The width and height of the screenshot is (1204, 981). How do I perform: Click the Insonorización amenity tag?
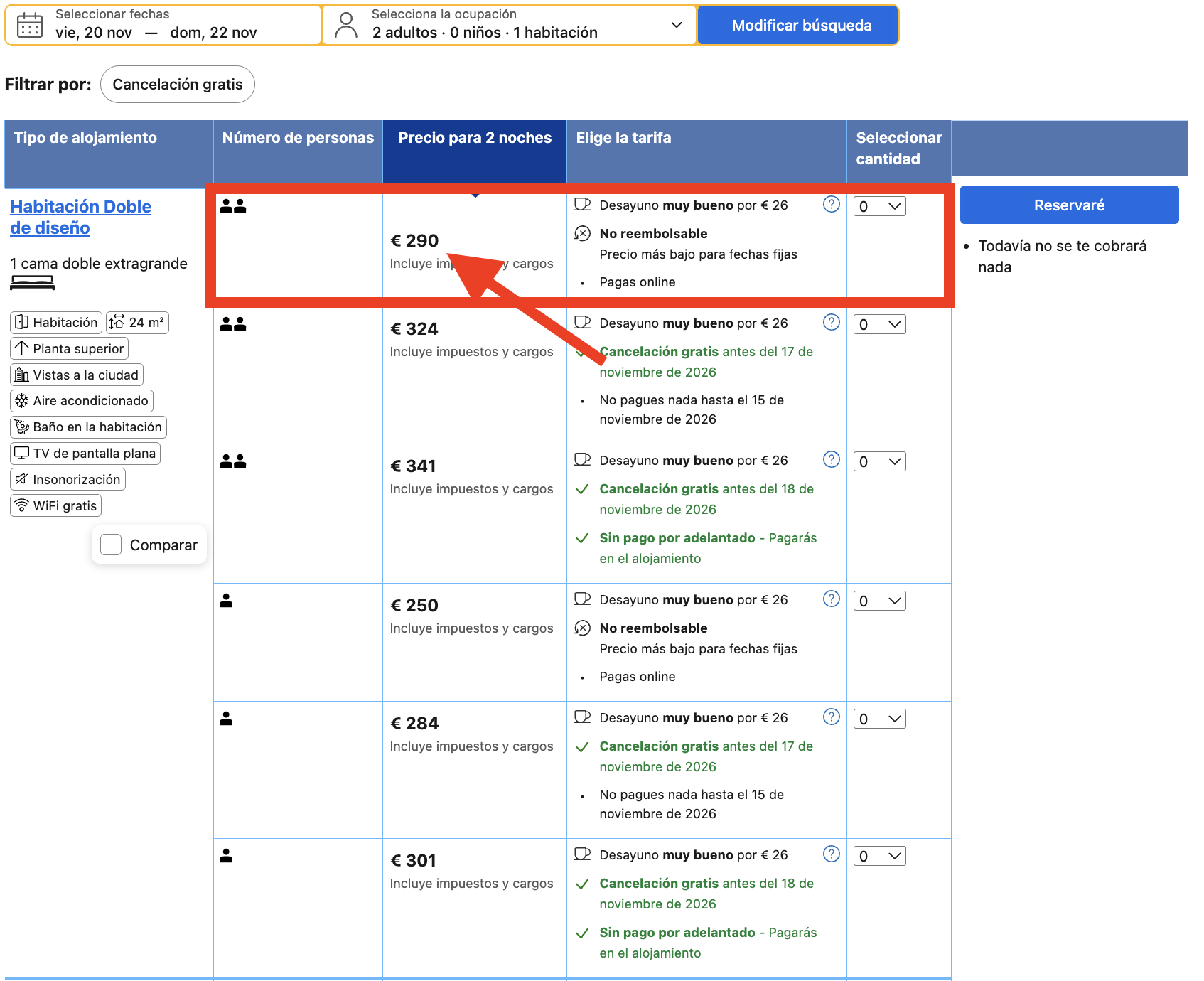tap(68, 479)
